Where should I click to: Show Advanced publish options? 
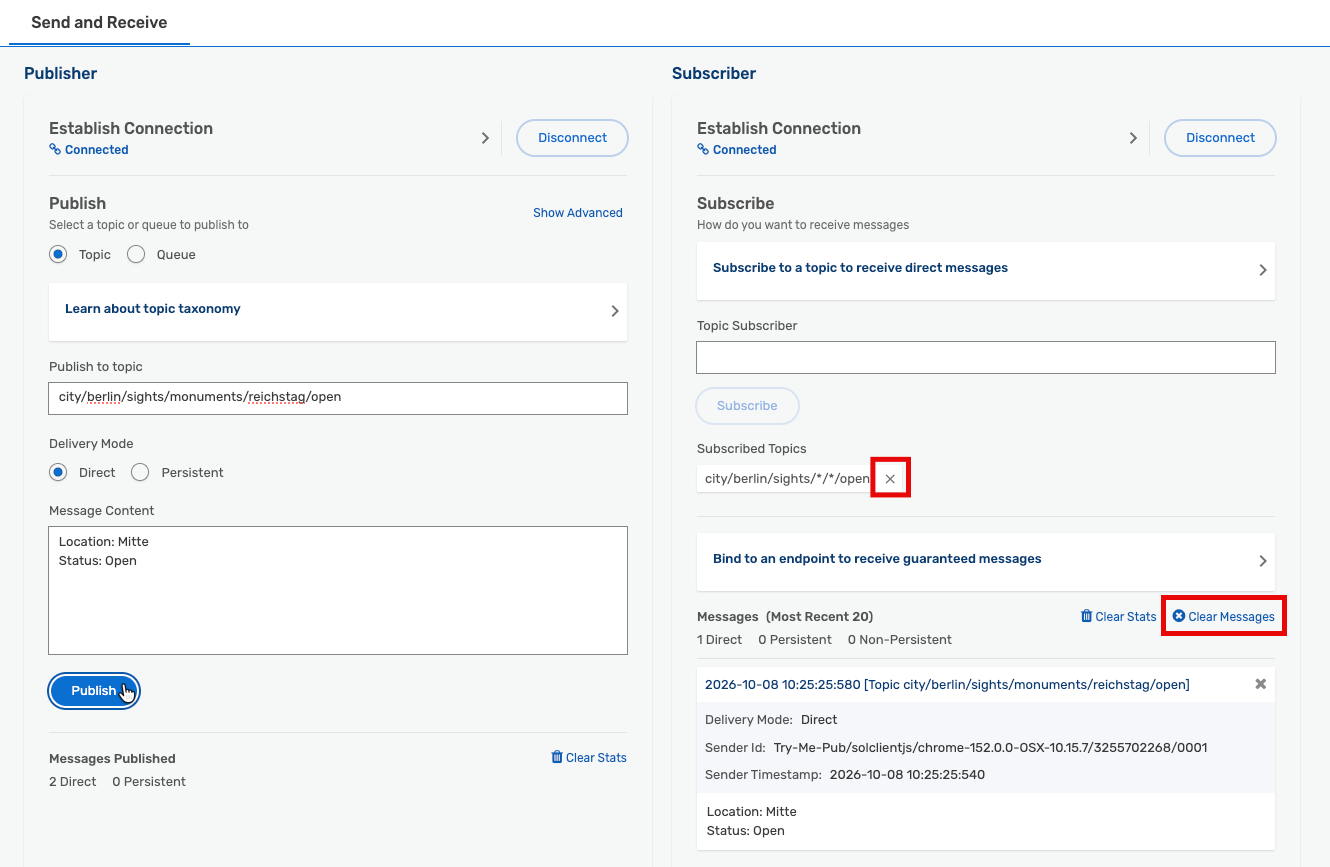click(x=578, y=213)
